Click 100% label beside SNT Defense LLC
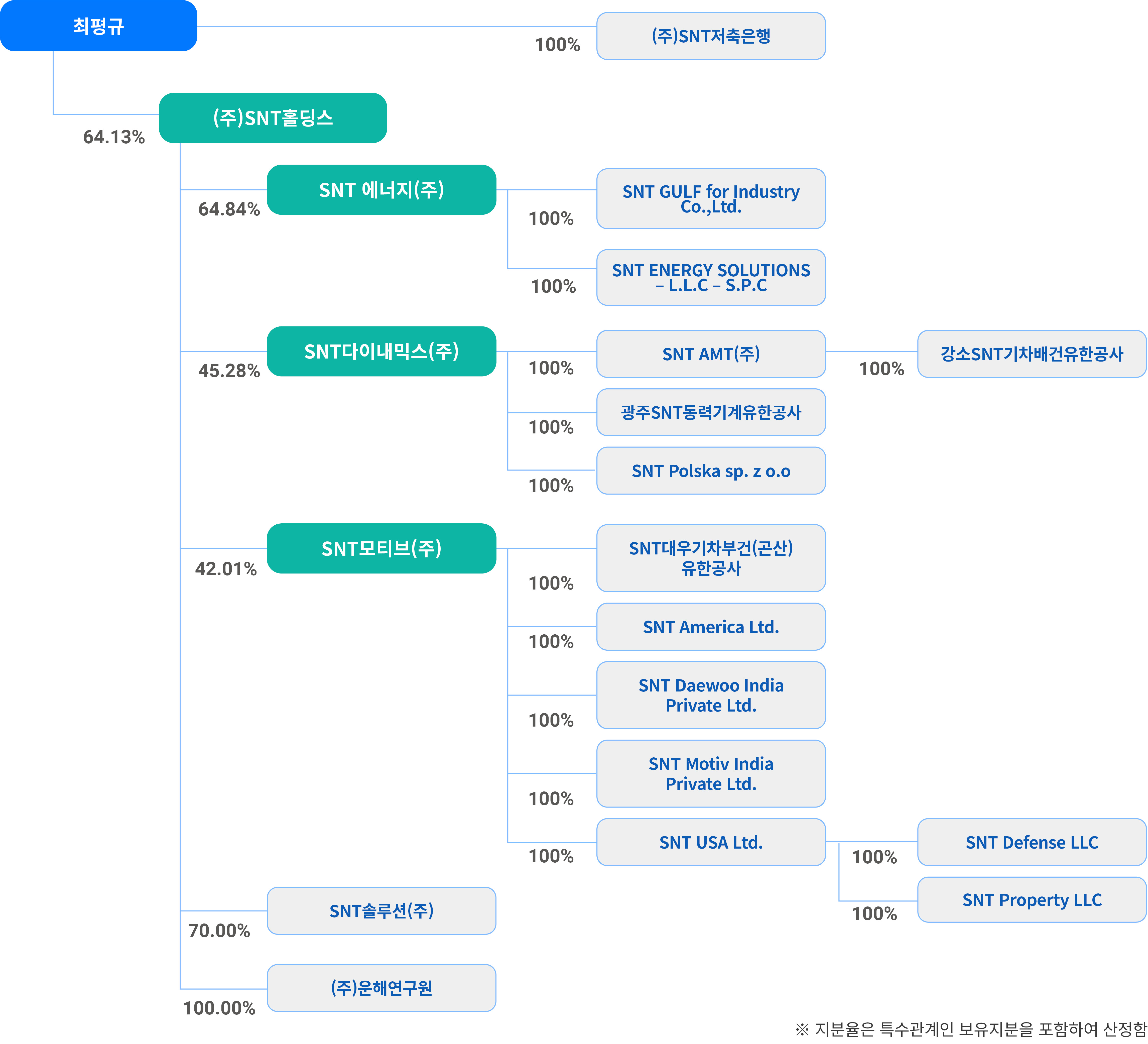Image resolution: width=1148 pixels, height=1044 pixels. 875,857
